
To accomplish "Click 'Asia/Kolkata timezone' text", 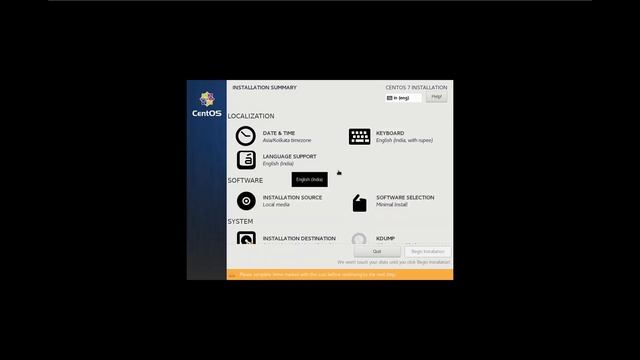I will [x=287, y=140].
